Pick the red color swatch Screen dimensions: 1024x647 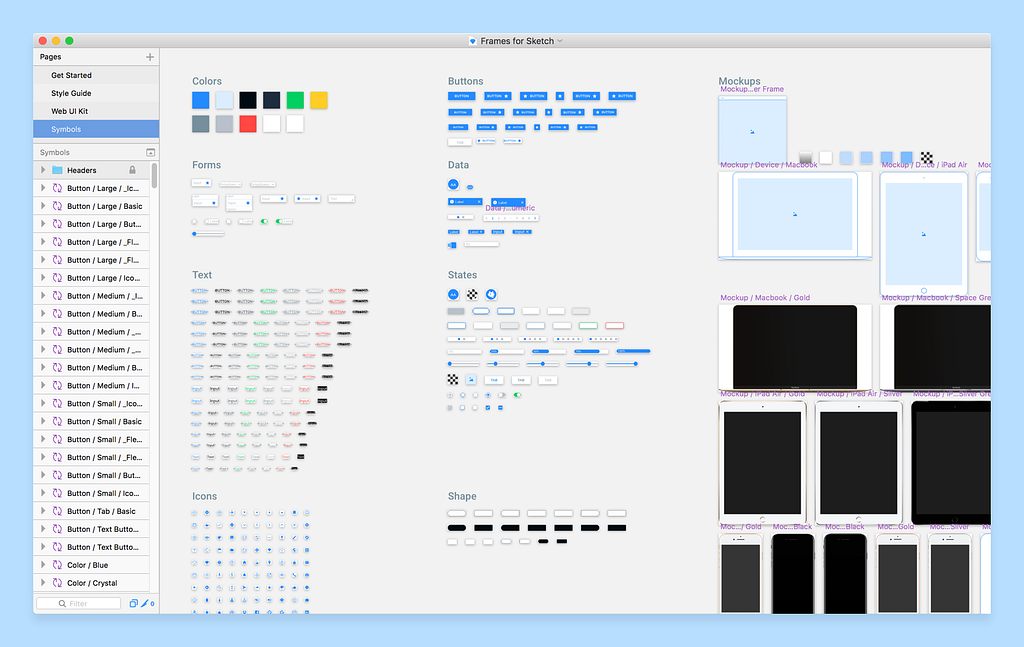click(x=248, y=123)
